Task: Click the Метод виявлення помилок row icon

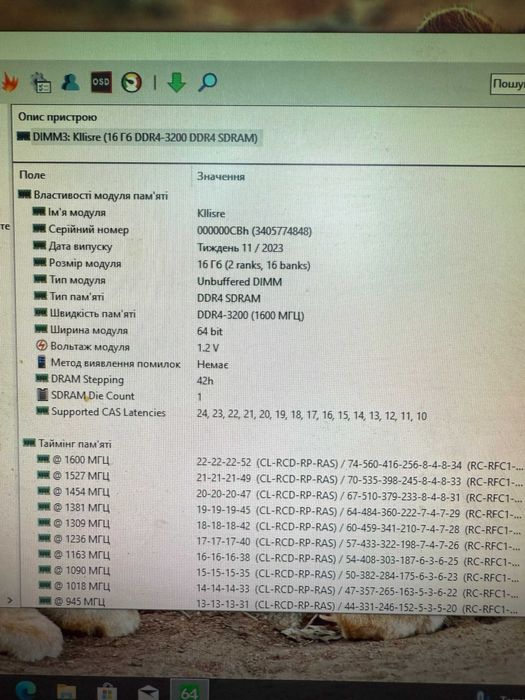Action: pyautogui.click(x=42, y=362)
